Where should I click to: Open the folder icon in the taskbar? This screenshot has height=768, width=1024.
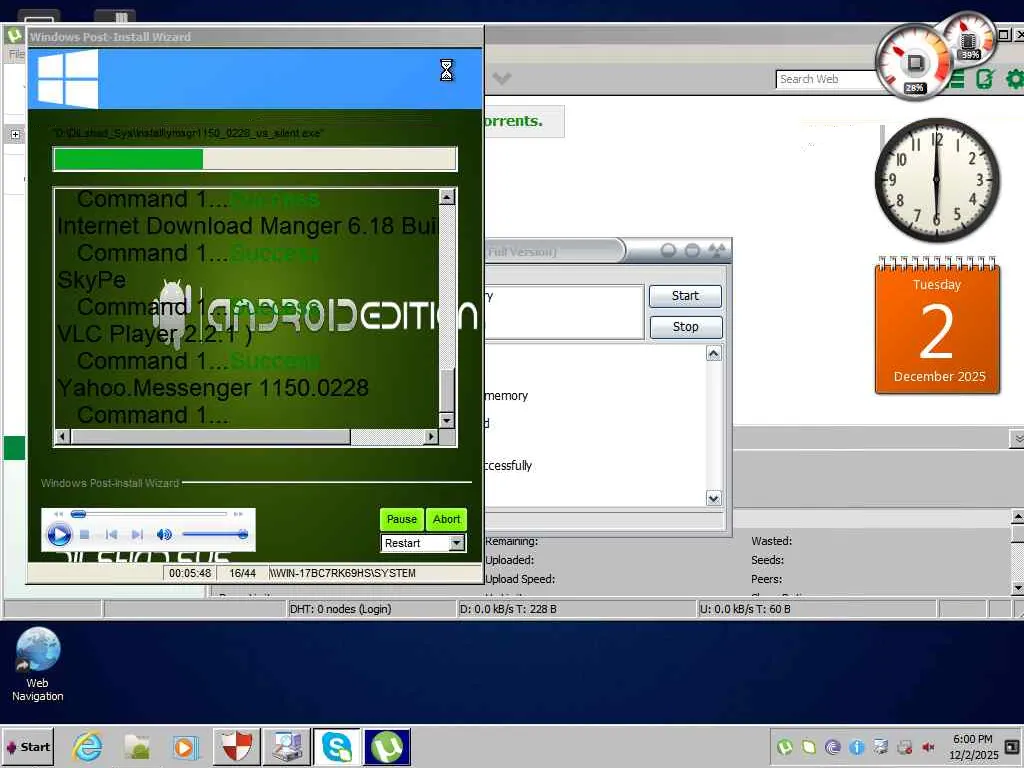point(137,746)
